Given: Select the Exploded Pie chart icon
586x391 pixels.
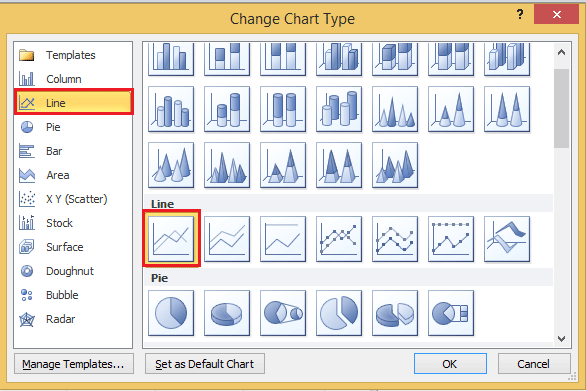Looking at the screenshot, I should click(339, 313).
